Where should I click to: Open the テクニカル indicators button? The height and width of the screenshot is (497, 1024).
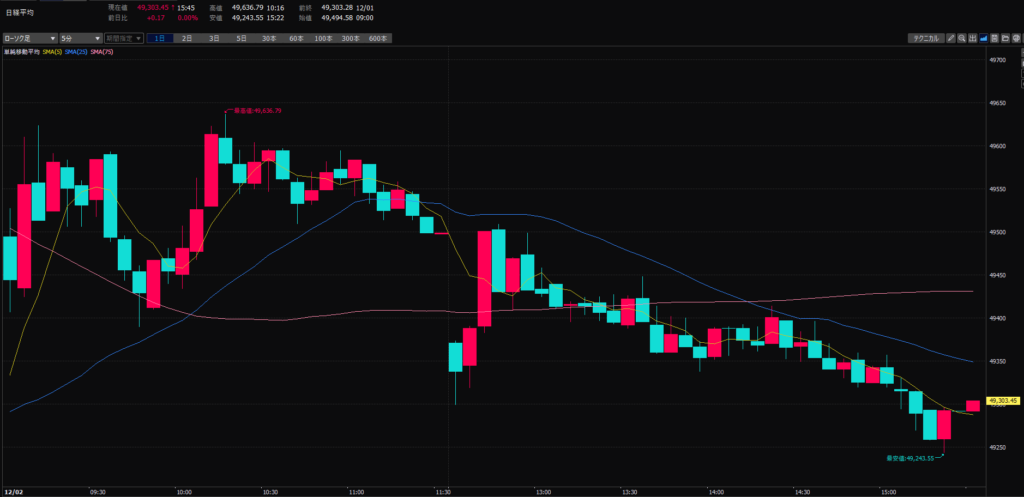coord(926,38)
